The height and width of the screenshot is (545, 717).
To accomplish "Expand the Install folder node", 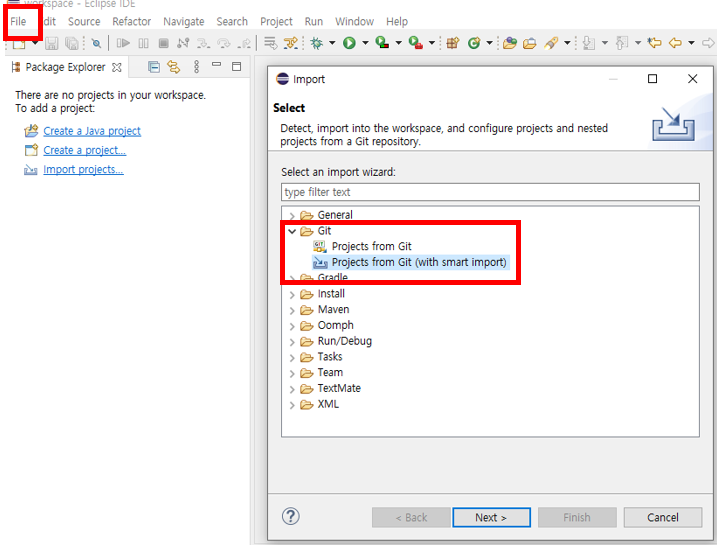I will pos(292,294).
